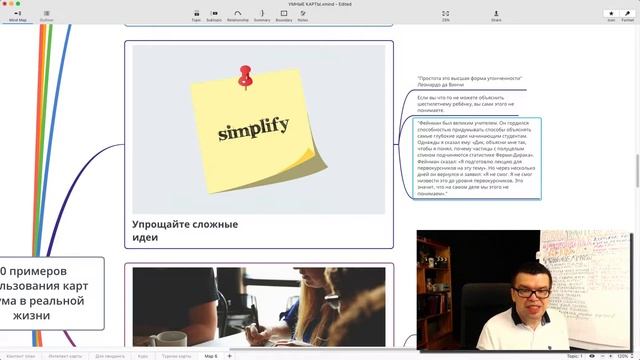Switch to Mind Map view
The image size is (640, 360).
coord(18,16)
